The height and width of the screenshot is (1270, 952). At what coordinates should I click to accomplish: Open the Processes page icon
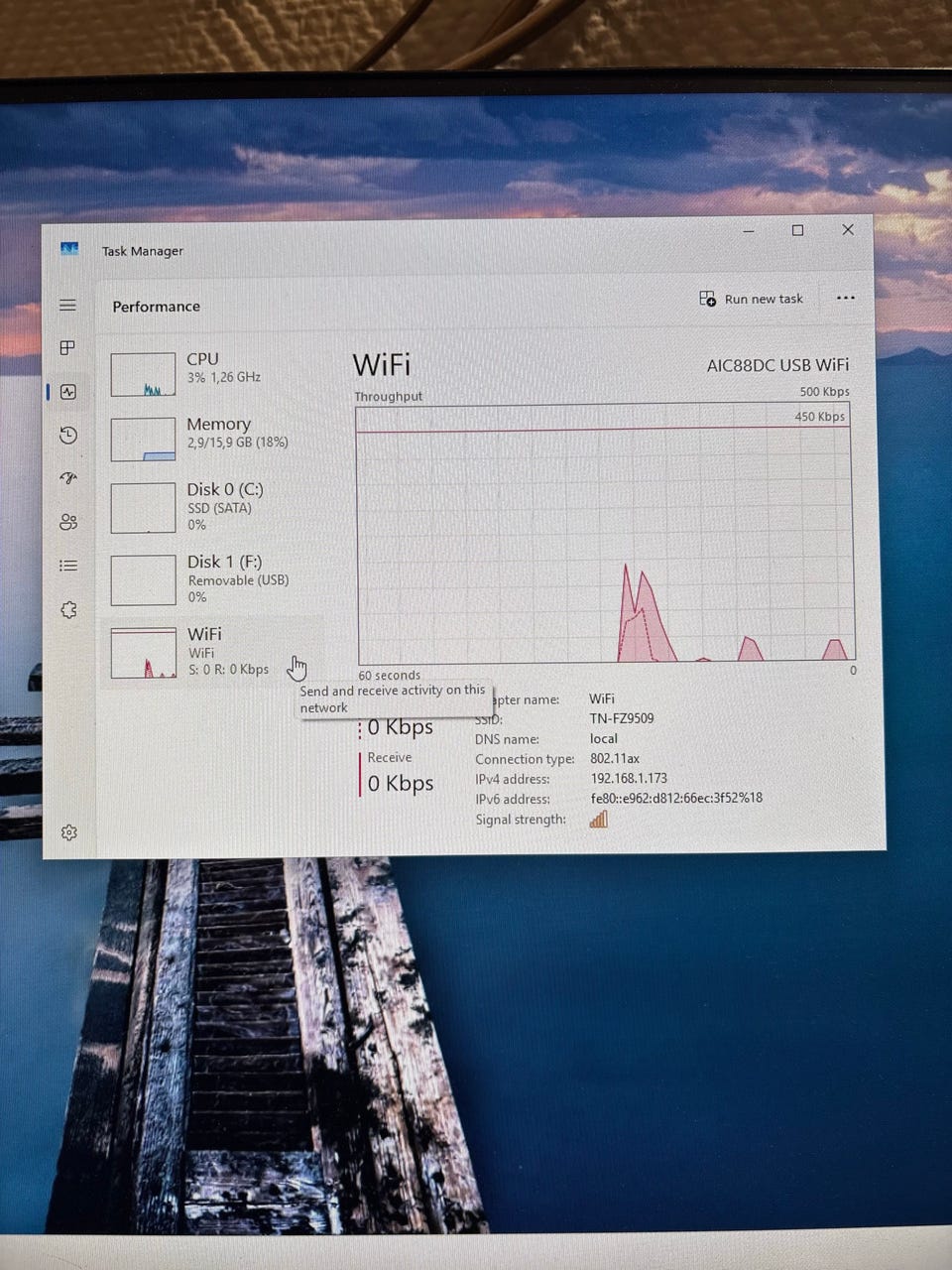click(67, 347)
